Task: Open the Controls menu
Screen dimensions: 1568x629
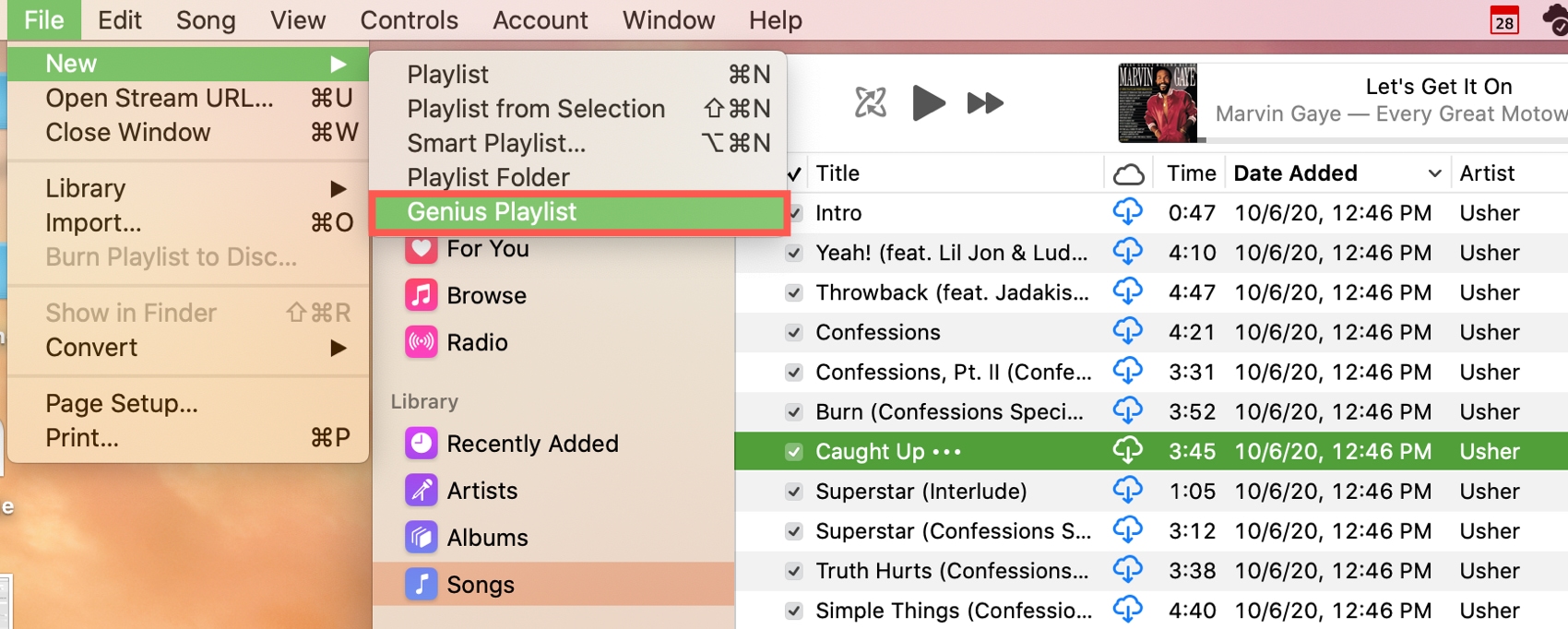Action: (x=409, y=19)
